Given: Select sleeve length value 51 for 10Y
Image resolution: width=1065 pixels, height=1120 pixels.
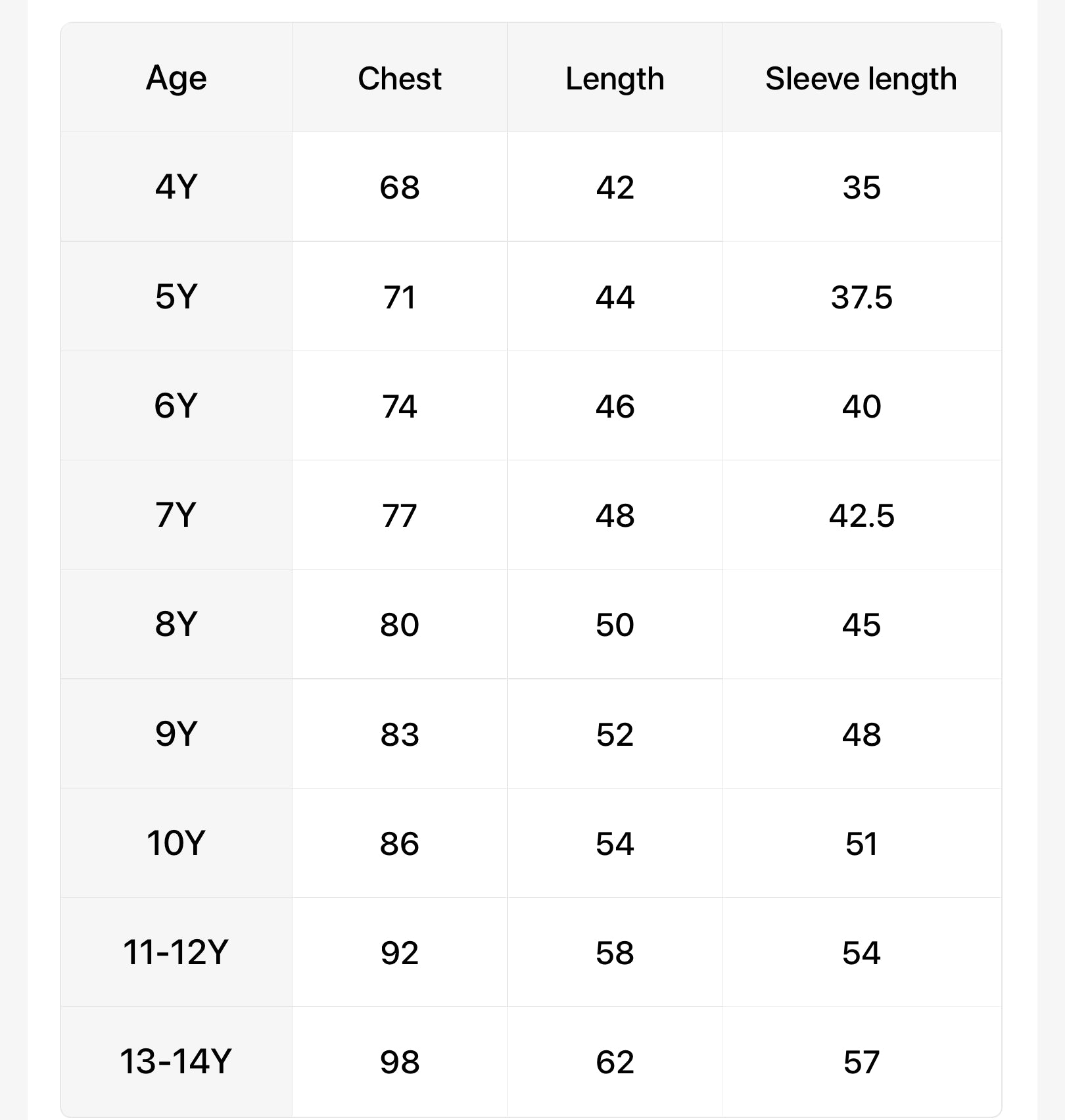Looking at the screenshot, I should pos(861,844).
